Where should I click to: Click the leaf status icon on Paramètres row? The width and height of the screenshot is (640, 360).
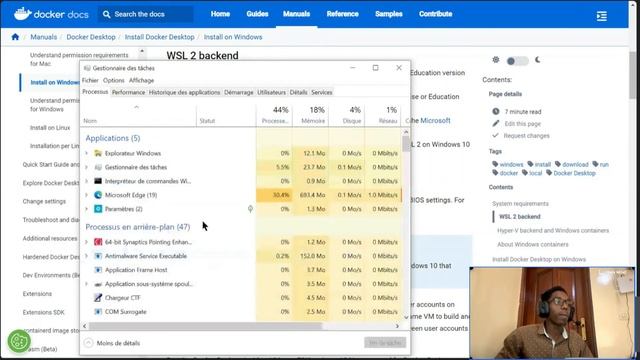[250, 209]
